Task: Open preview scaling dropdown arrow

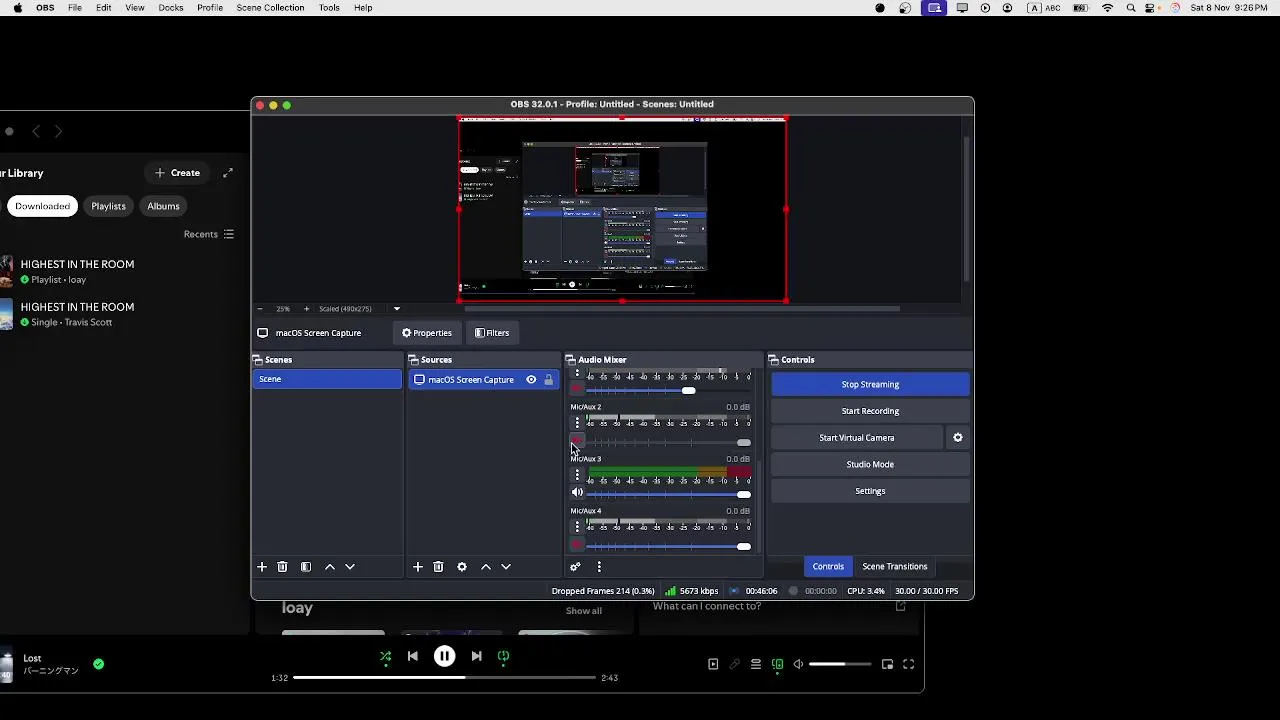Action: [x=397, y=309]
